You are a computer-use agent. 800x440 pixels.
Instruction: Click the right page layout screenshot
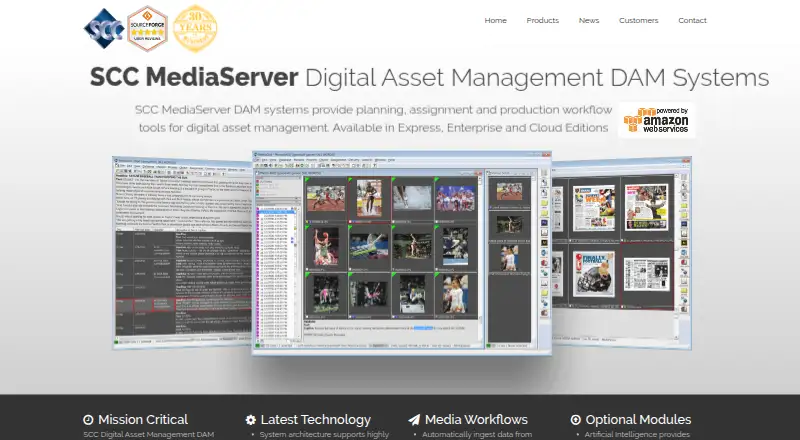coord(621,253)
